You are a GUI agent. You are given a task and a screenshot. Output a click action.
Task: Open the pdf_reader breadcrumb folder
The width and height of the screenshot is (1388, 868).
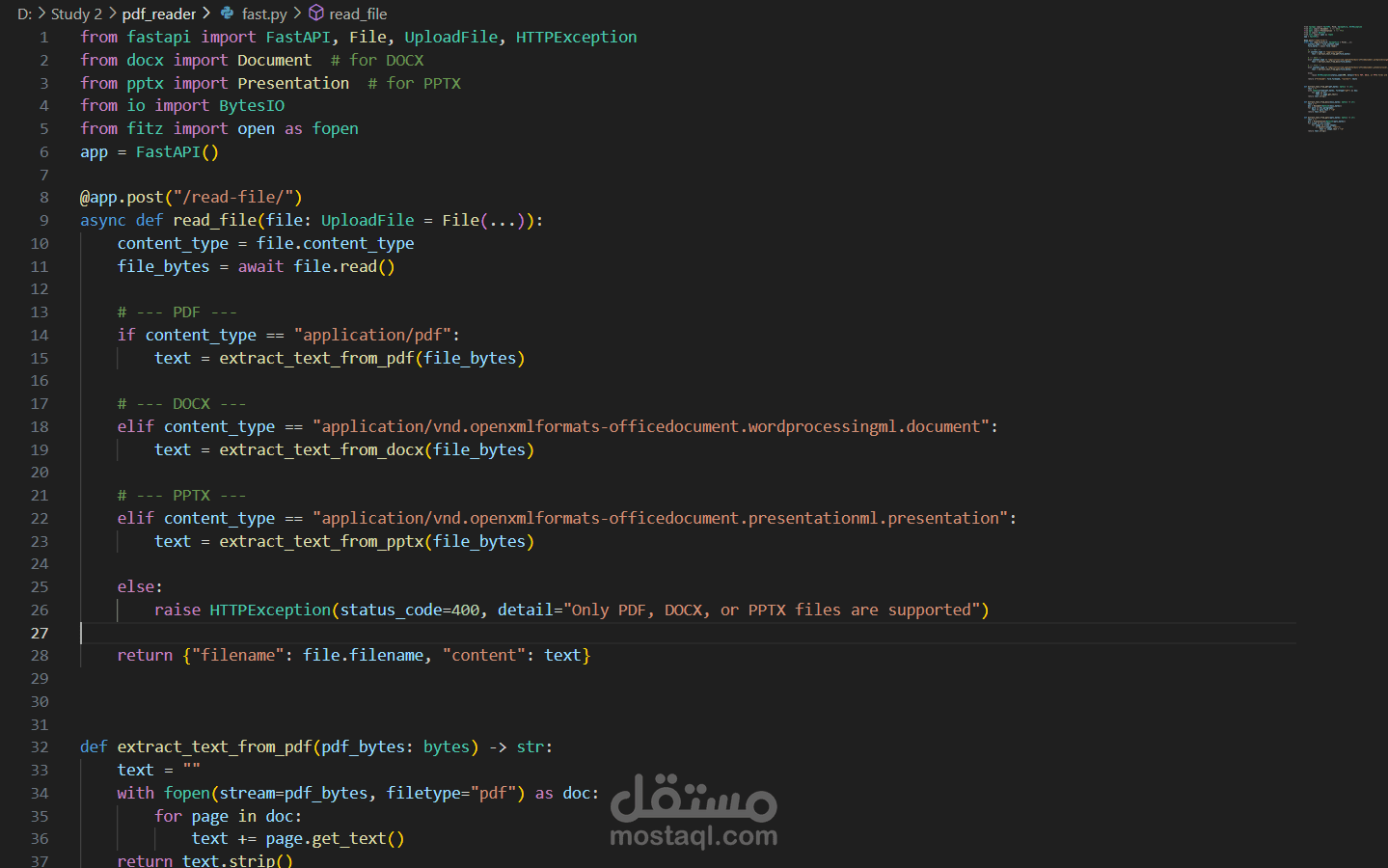(159, 14)
